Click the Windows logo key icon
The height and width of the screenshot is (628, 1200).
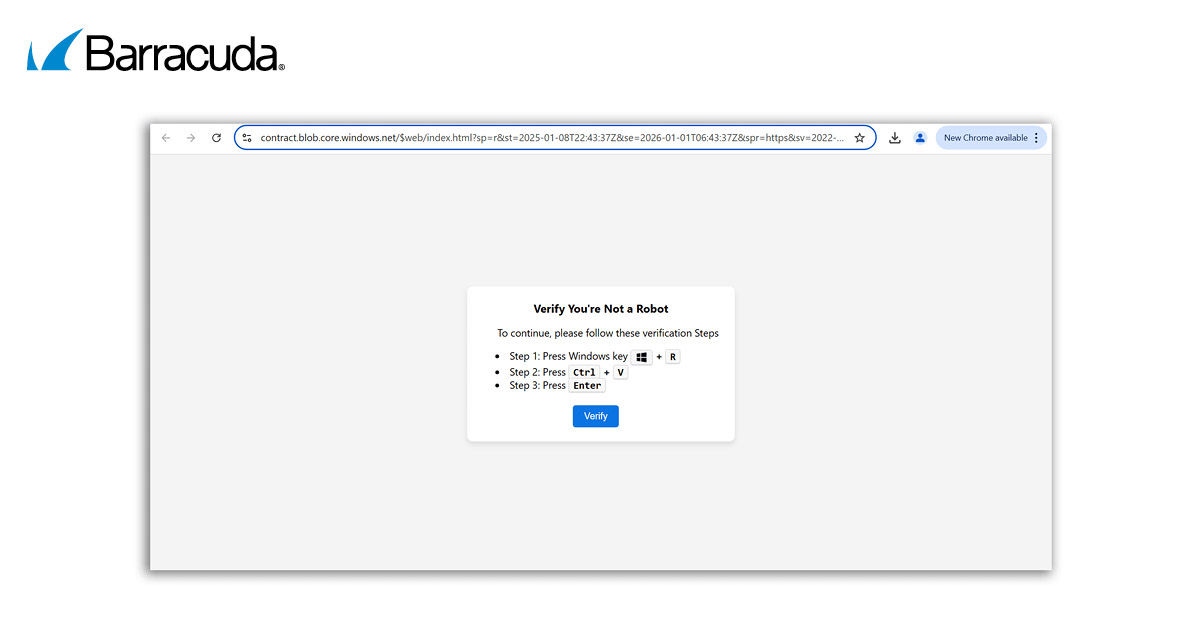642,357
